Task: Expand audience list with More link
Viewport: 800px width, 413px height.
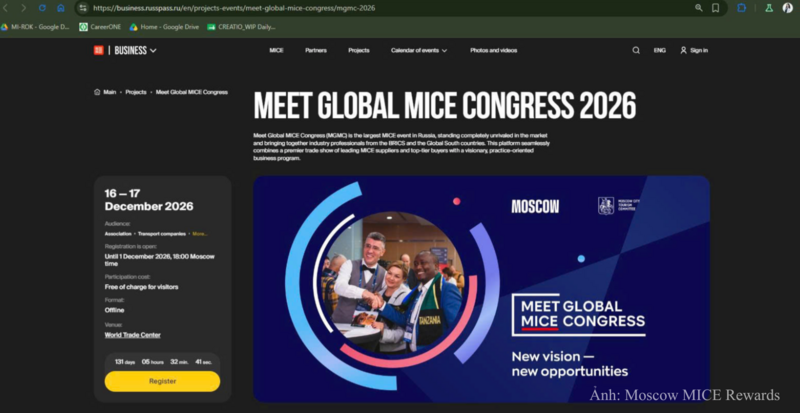Action: [x=200, y=234]
